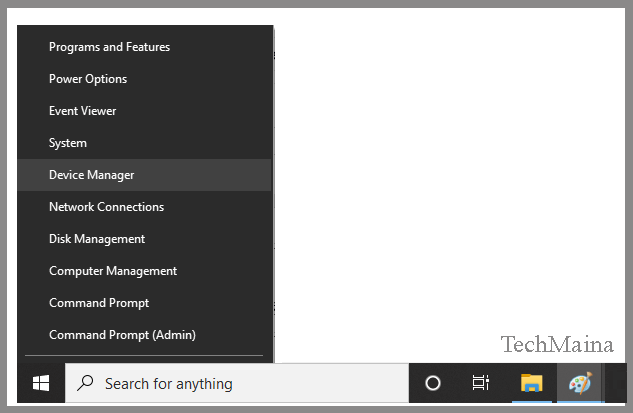Run Command Prompt (Admin)
This screenshot has height=413, width=633.
(x=122, y=335)
